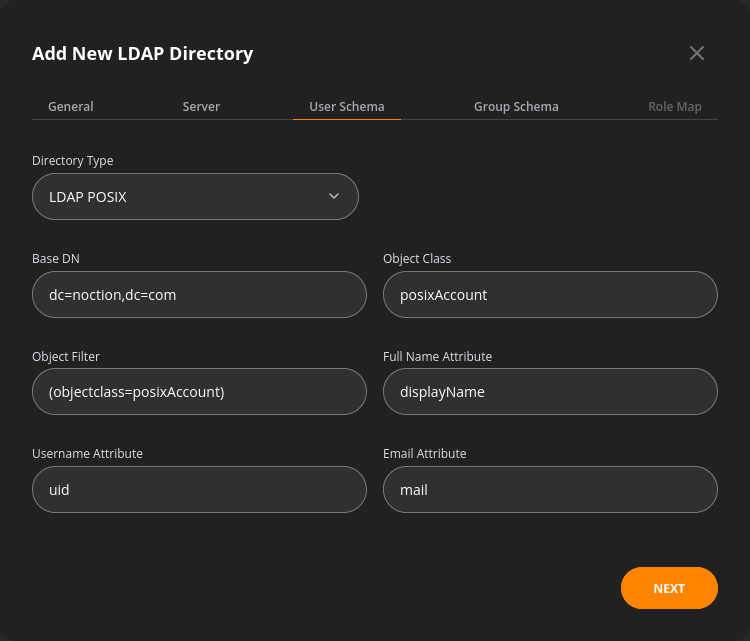Open the LDAP POSIX dropdown
This screenshot has height=641, width=750.
(195, 197)
